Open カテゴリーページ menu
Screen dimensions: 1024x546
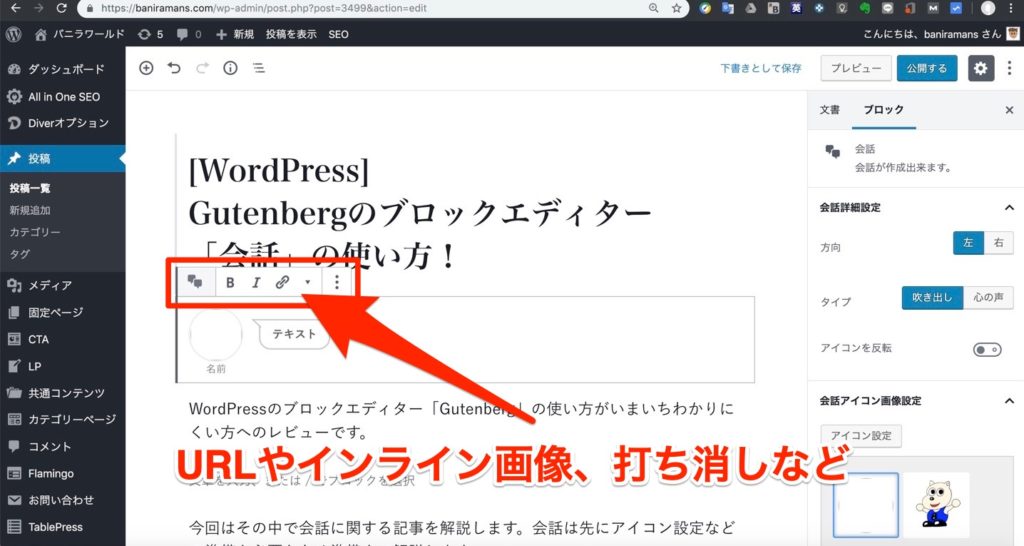[x=63, y=419]
